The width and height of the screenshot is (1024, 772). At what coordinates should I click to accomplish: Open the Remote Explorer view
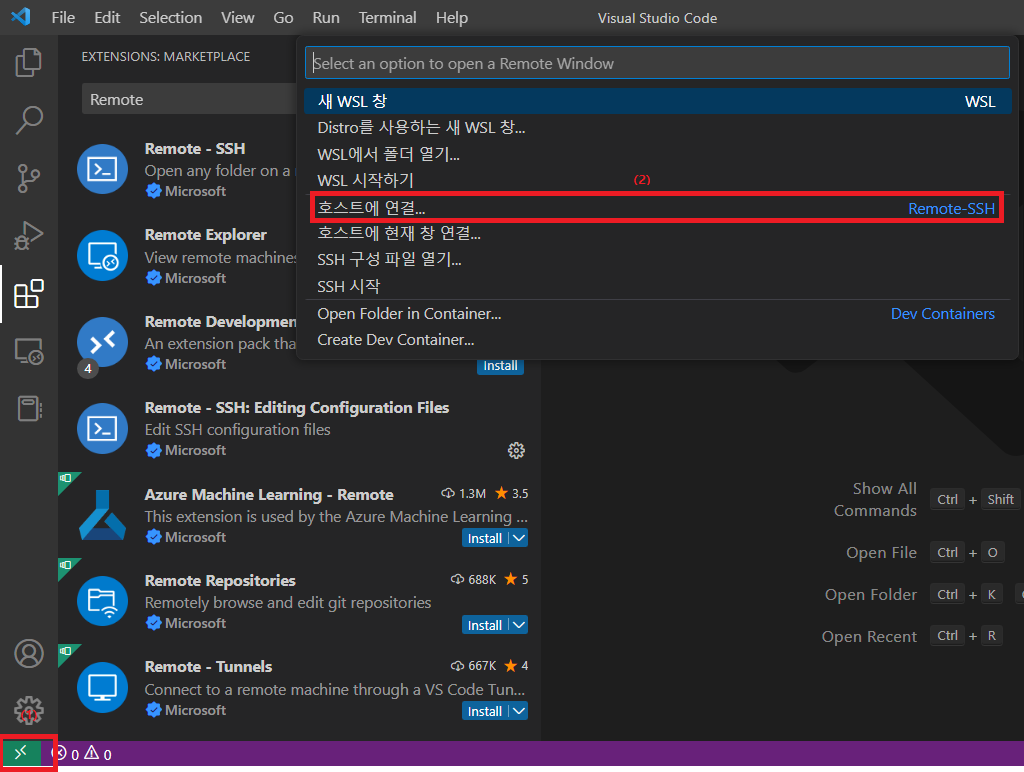[29, 351]
